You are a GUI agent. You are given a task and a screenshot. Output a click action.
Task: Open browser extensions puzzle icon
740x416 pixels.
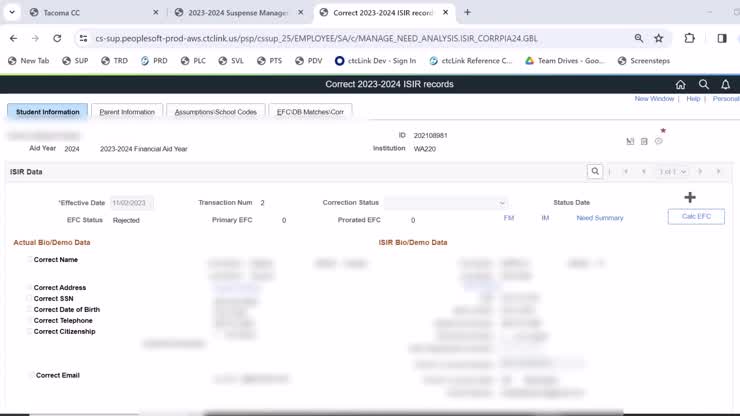pos(689,38)
